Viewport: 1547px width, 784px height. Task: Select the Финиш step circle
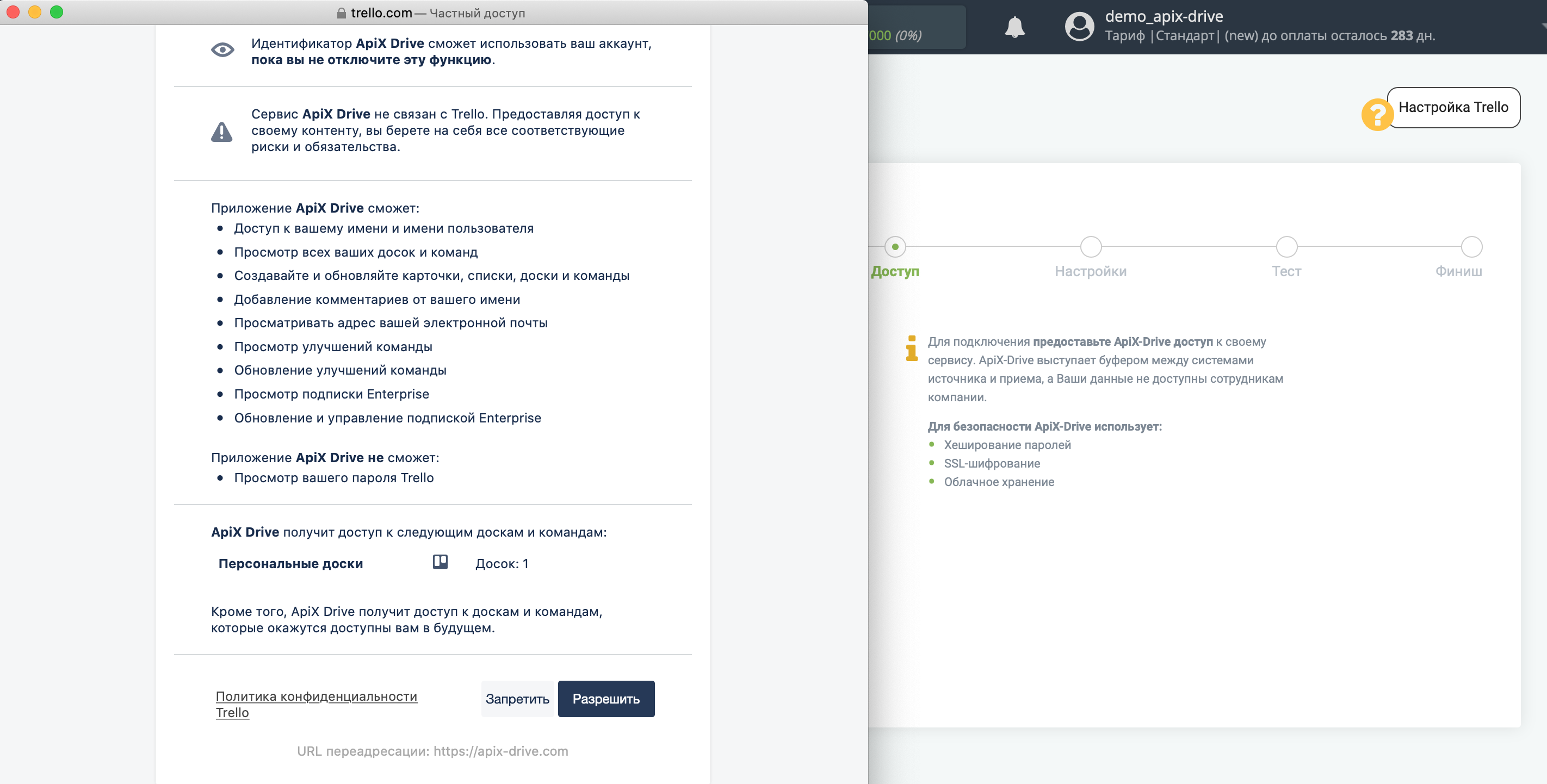pyautogui.click(x=1471, y=247)
